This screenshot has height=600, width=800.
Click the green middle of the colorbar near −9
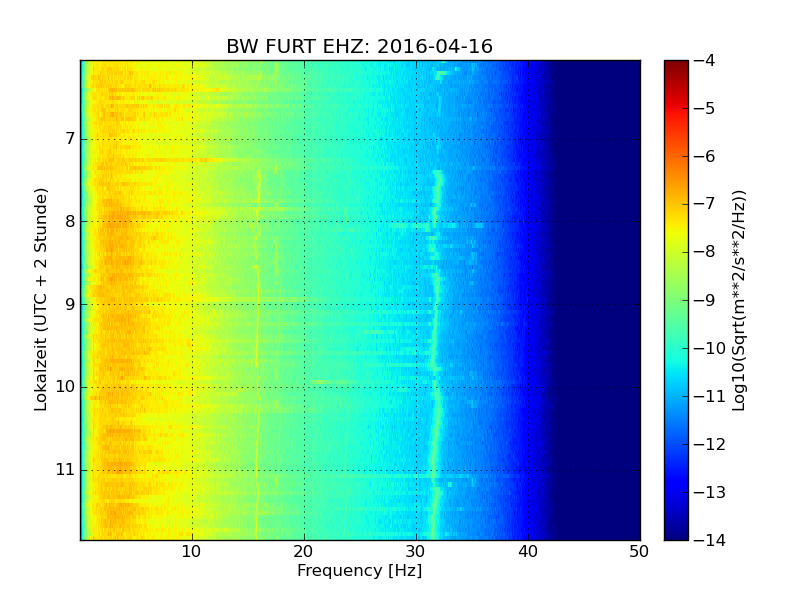coord(676,300)
